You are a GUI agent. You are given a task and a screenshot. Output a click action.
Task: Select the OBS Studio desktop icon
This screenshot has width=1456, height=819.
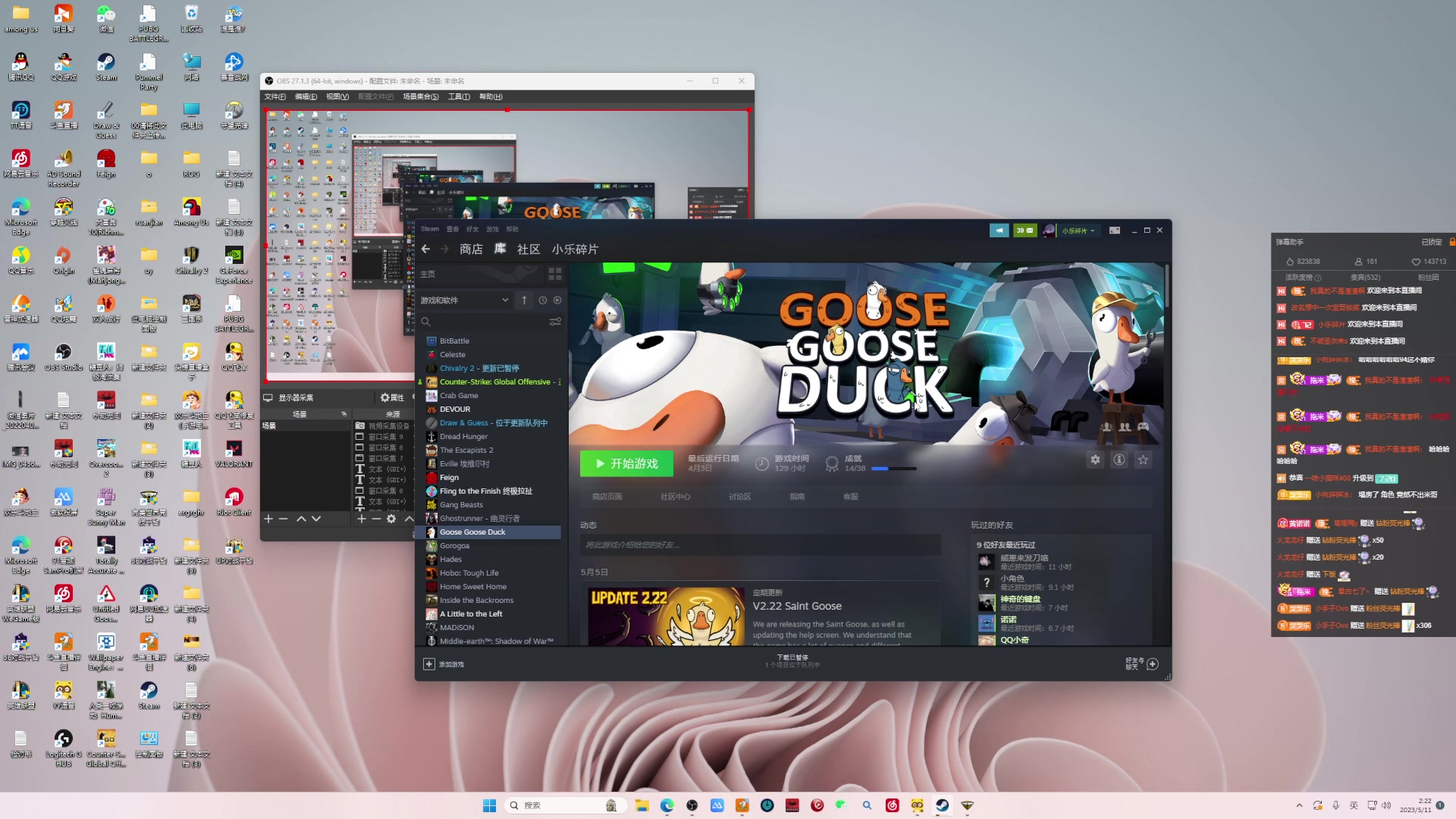click(x=64, y=355)
